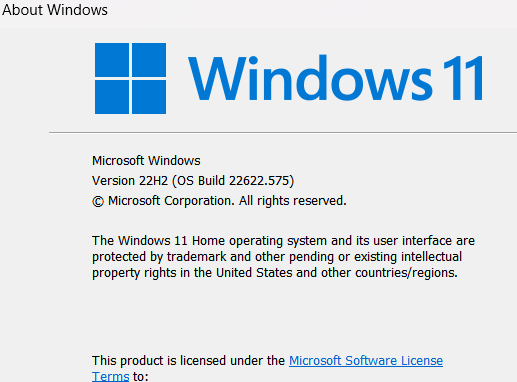
Task: Click the Microsoft Corporation copyright line
Action: pos(219,201)
